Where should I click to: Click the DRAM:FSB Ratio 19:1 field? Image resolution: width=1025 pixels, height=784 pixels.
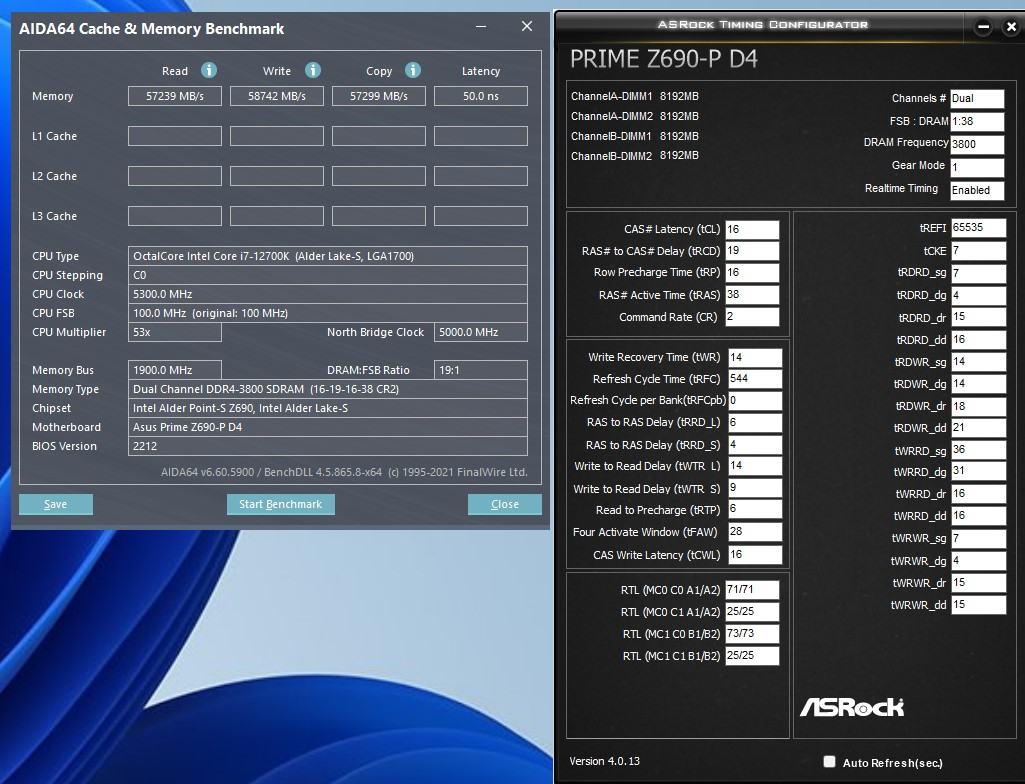480,370
